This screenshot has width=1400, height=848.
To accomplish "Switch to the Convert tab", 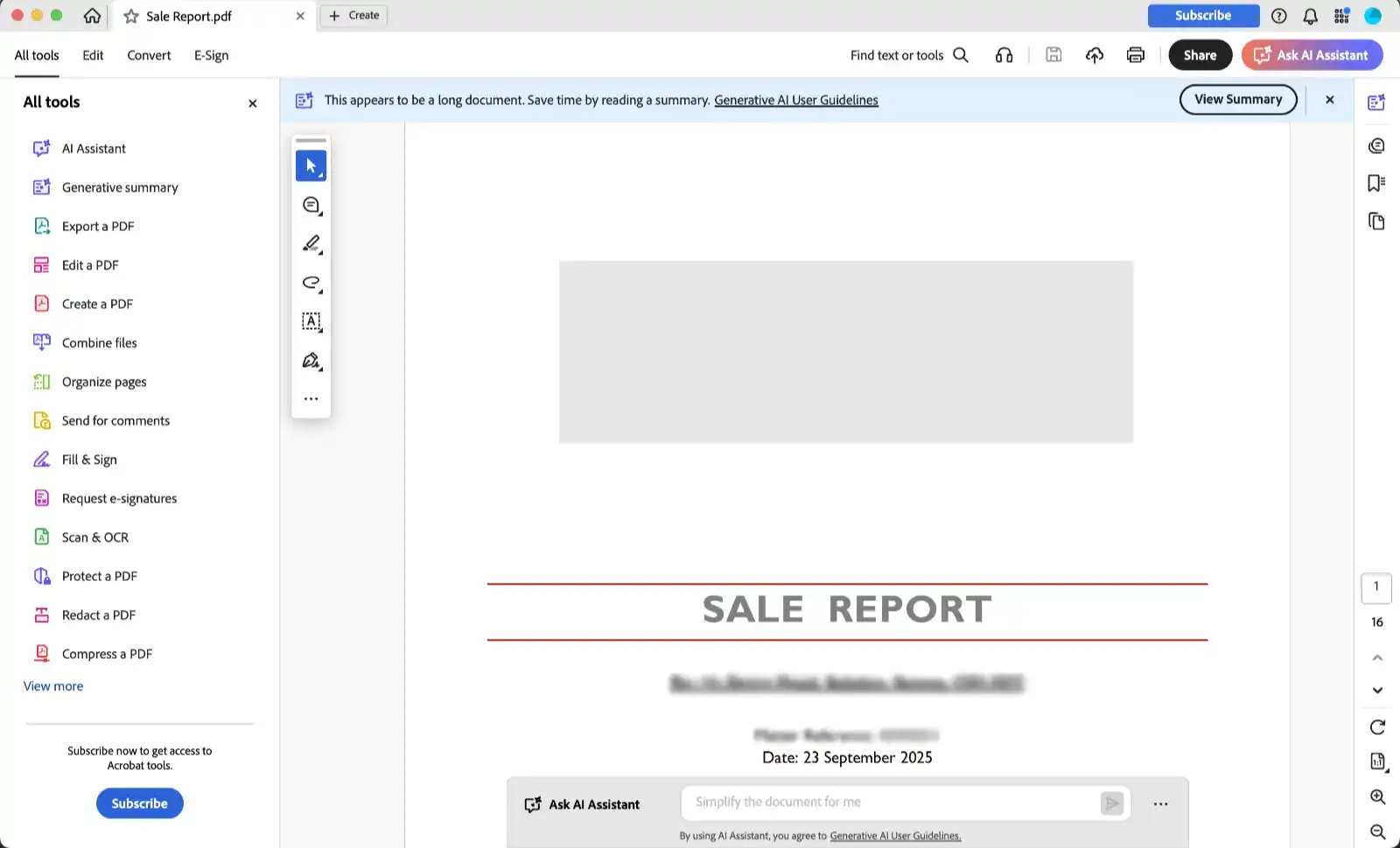I will (149, 55).
